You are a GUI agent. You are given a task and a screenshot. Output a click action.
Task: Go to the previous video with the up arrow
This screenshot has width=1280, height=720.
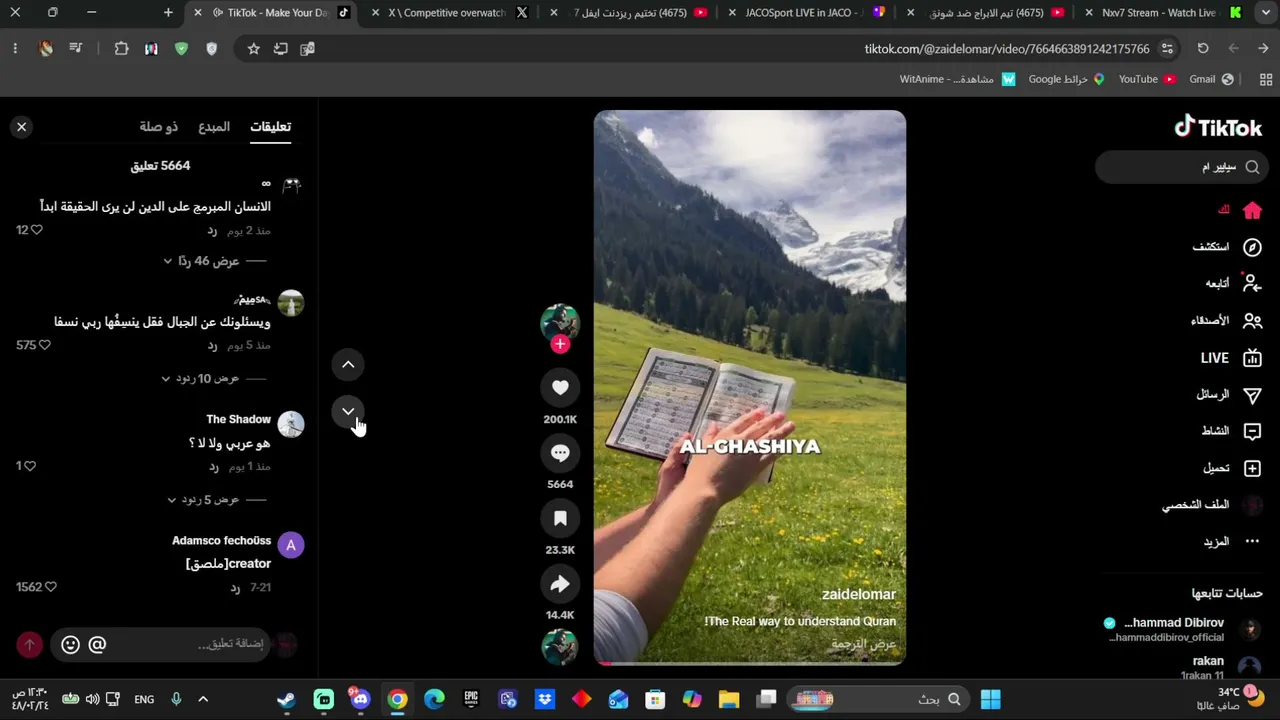(x=348, y=365)
